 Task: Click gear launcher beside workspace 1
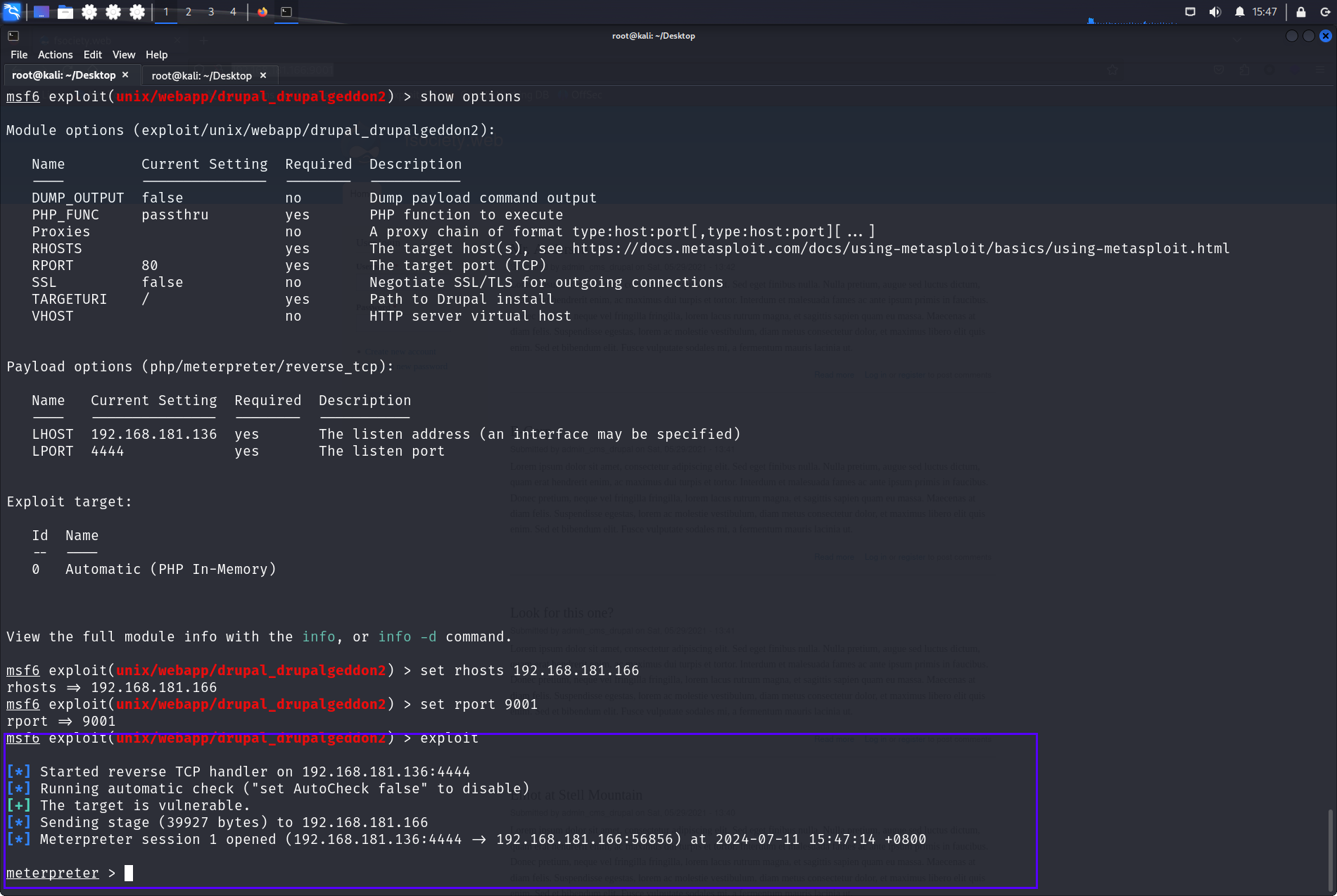[137, 12]
